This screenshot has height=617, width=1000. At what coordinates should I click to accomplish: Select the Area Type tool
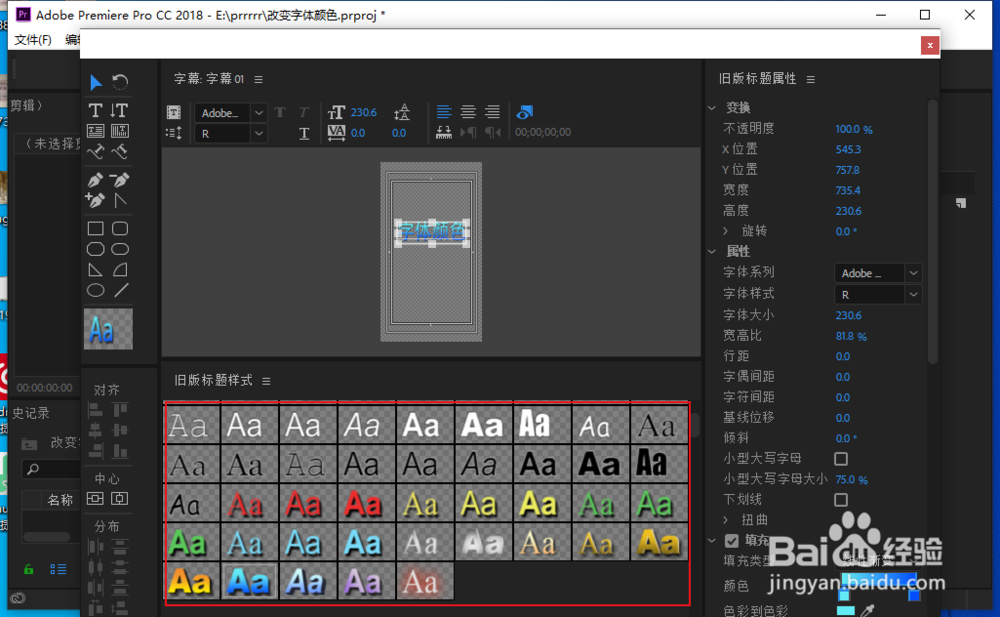(96, 131)
